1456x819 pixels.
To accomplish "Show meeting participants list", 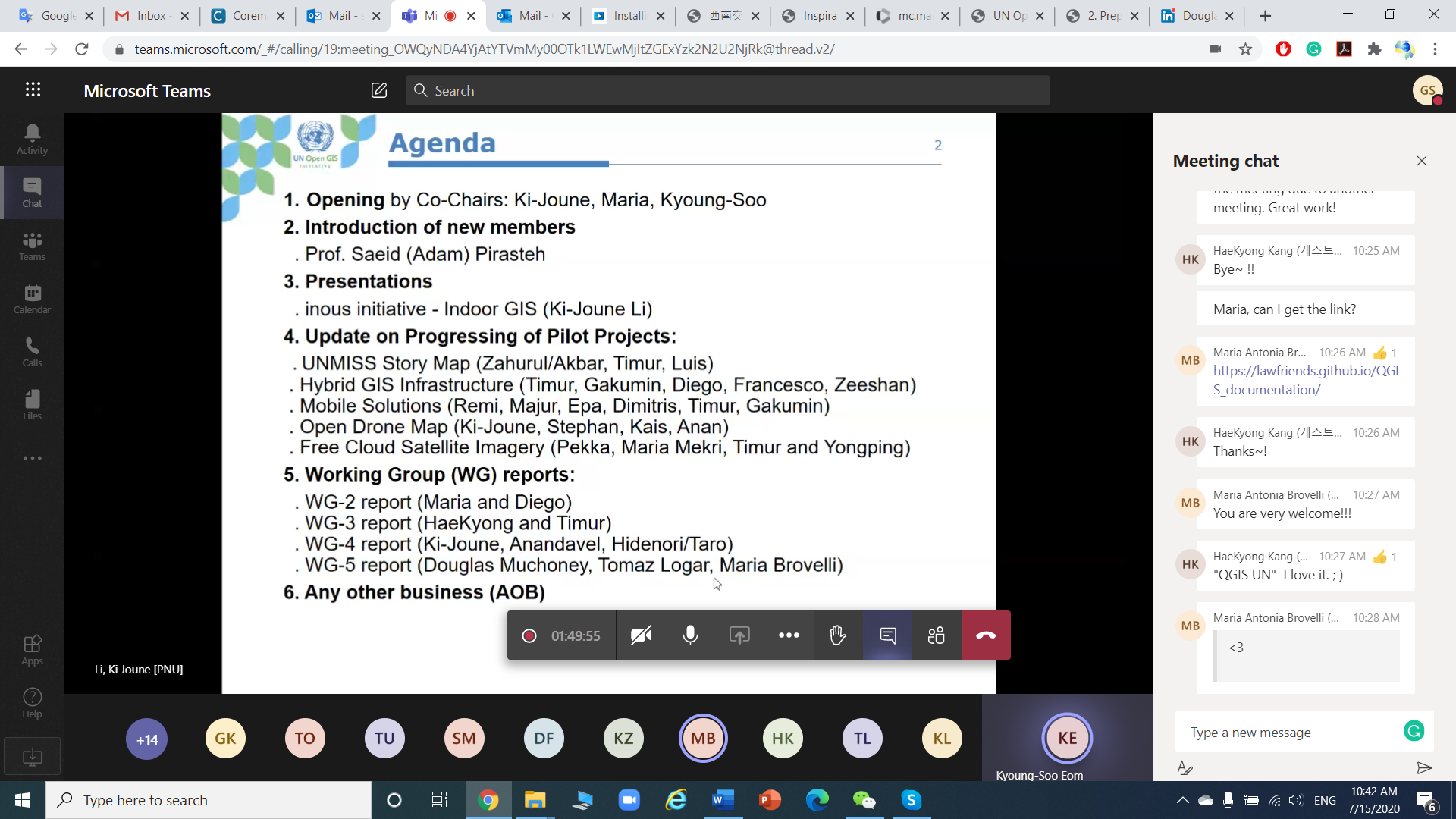I will [x=937, y=635].
